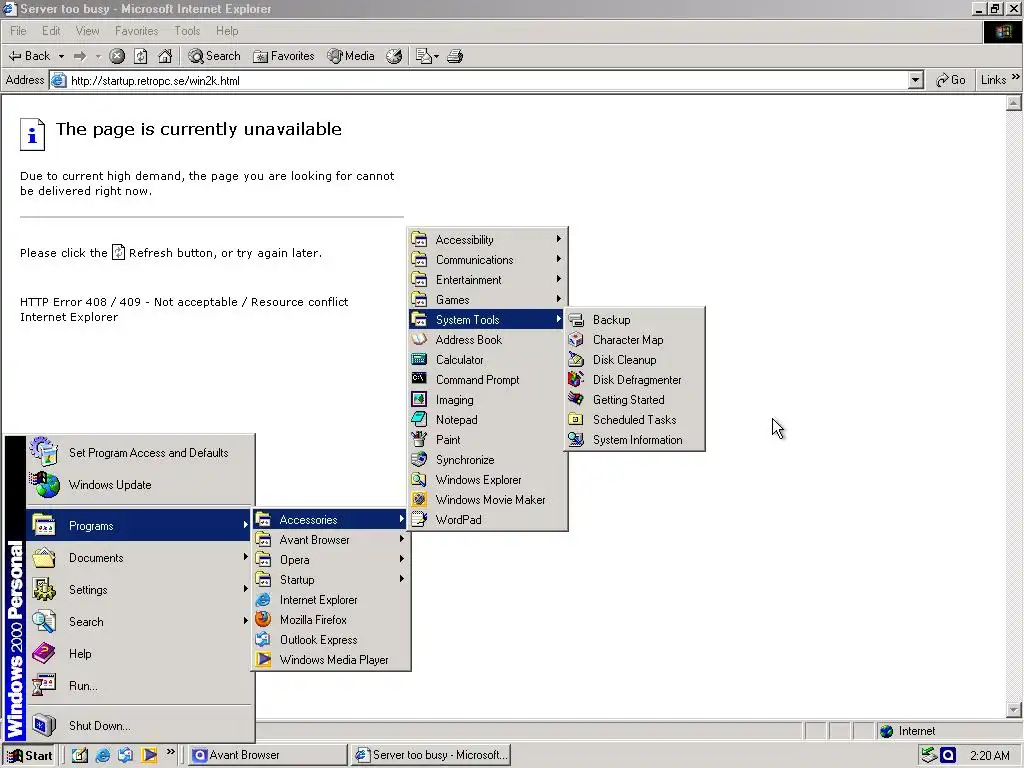This screenshot has width=1024, height=768.
Task: Open the Favorites menu
Action: coord(136,31)
